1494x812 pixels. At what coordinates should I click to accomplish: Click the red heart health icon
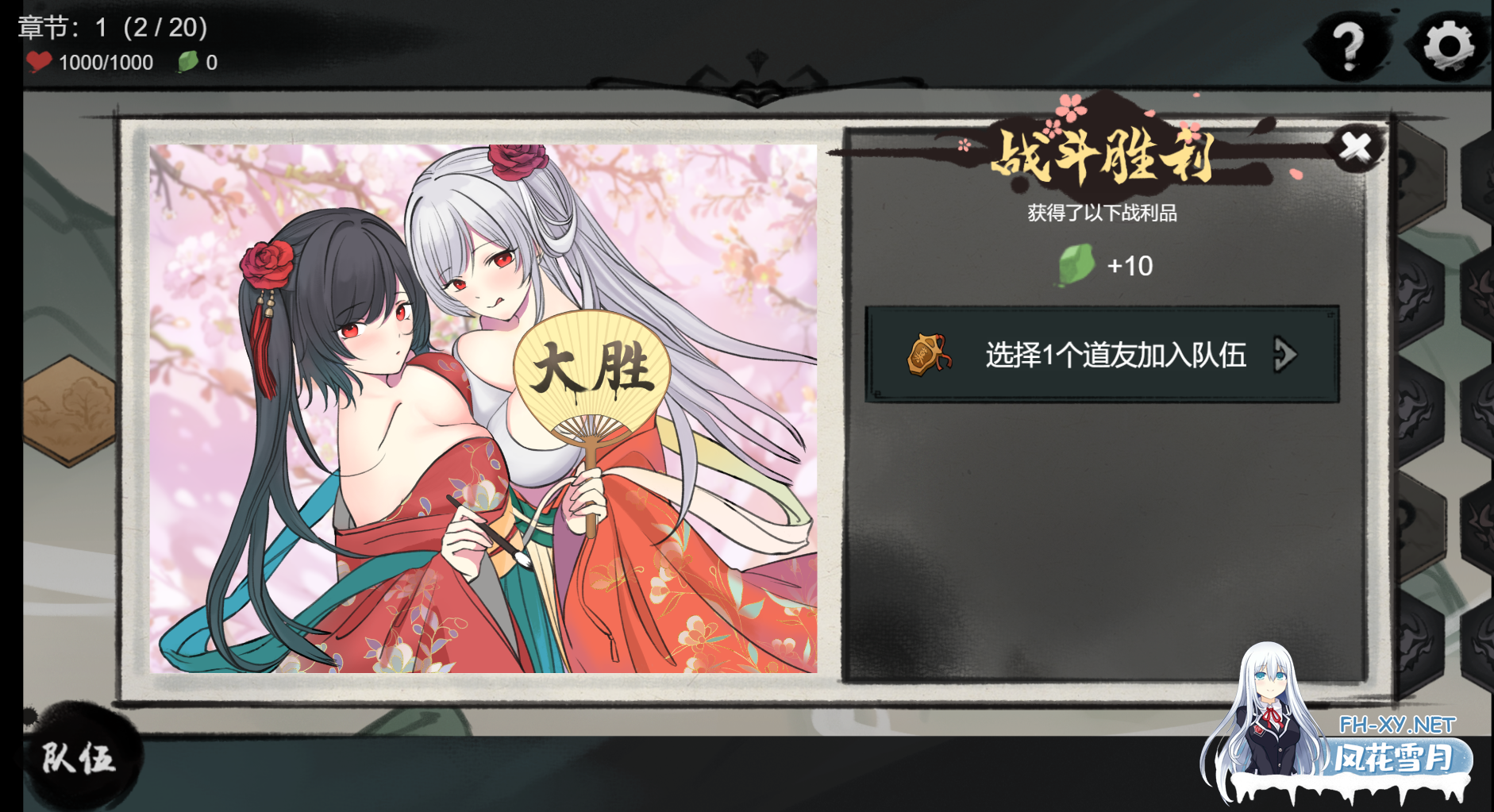[x=38, y=62]
